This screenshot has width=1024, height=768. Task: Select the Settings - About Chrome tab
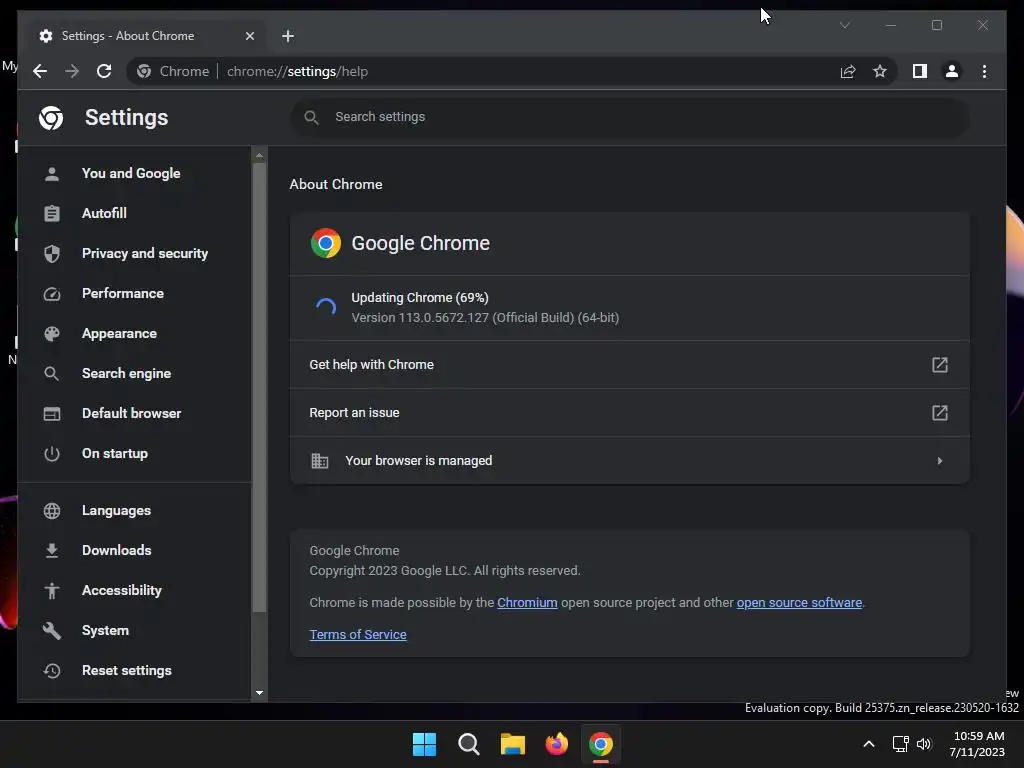(x=144, y=36)
